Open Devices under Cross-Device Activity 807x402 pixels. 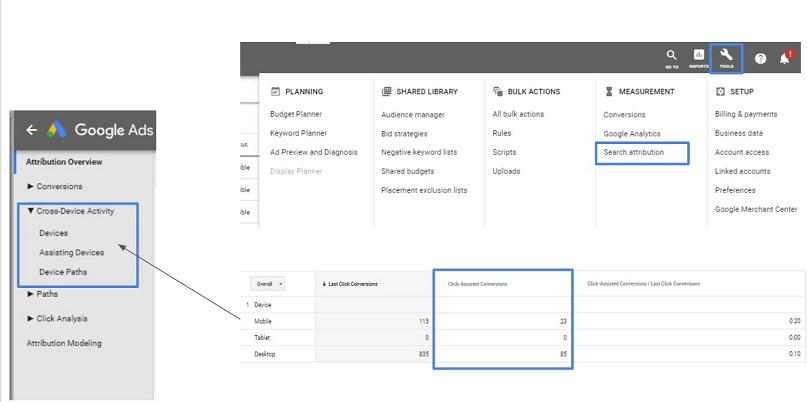(54, 233)
